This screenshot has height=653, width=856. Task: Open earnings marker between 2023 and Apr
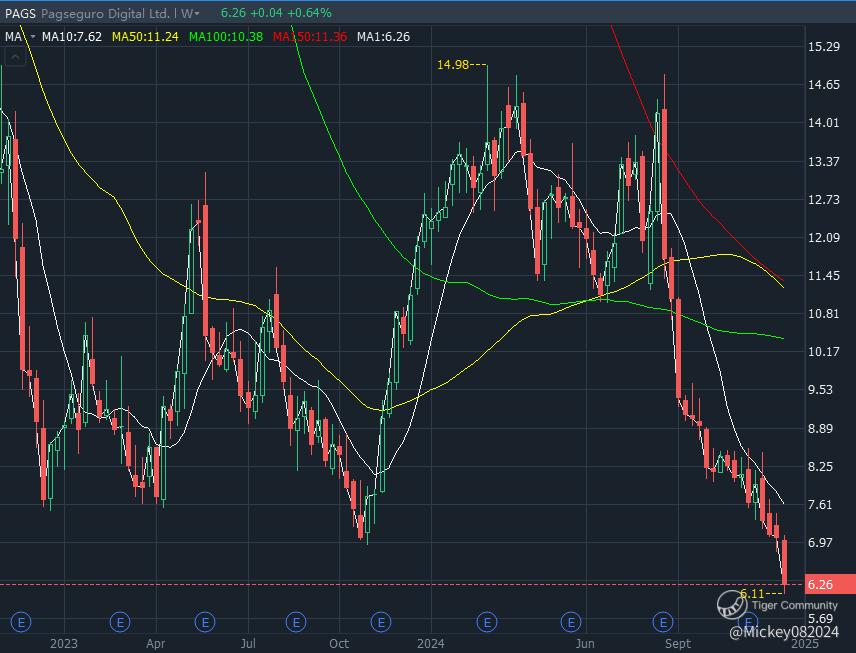(x=121, y=622)
